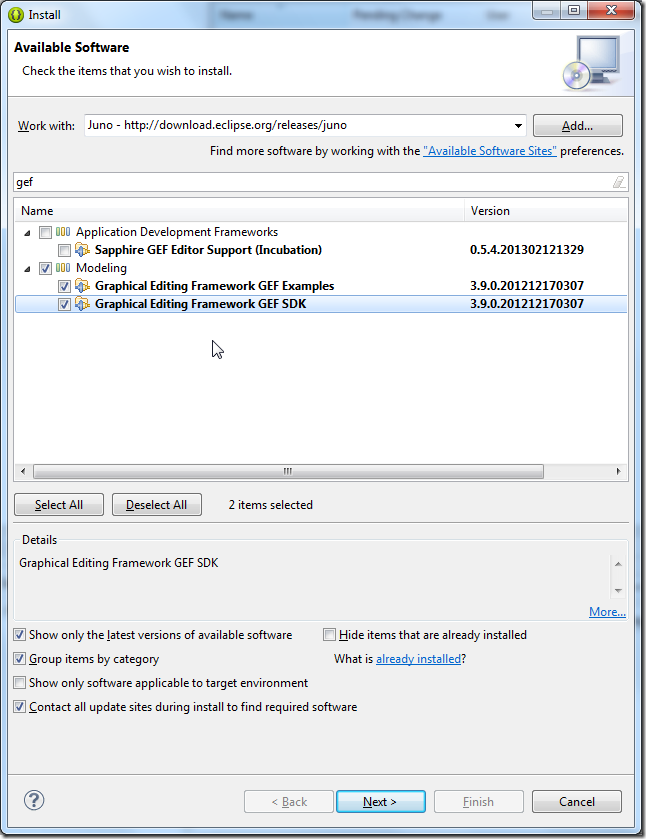Open the Available Software Sites link
This screenshot has width=646, height=839.
(x=490, y=151)
